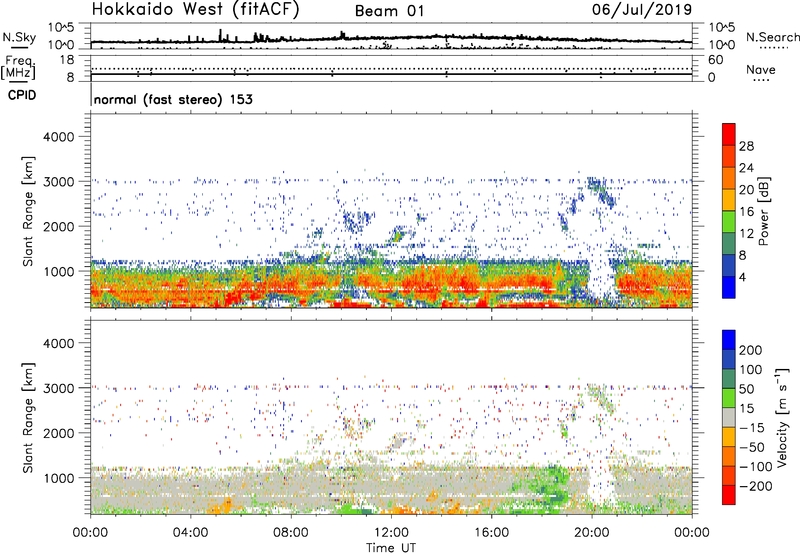
Task: Click the '16:00' time axis tick label
Action: tap(491, 533)
